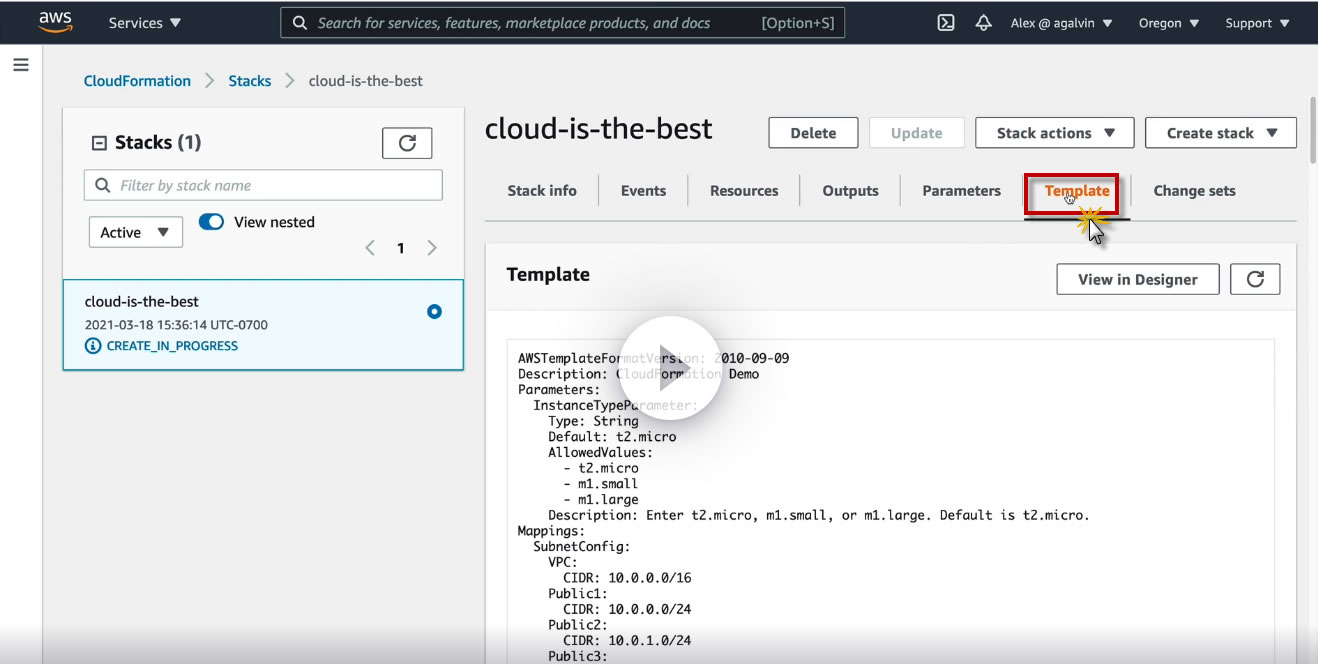Click the Delete stack button
Image resolution: width=1318 pixels, height=664 pixels.
[x=813, y=133]
